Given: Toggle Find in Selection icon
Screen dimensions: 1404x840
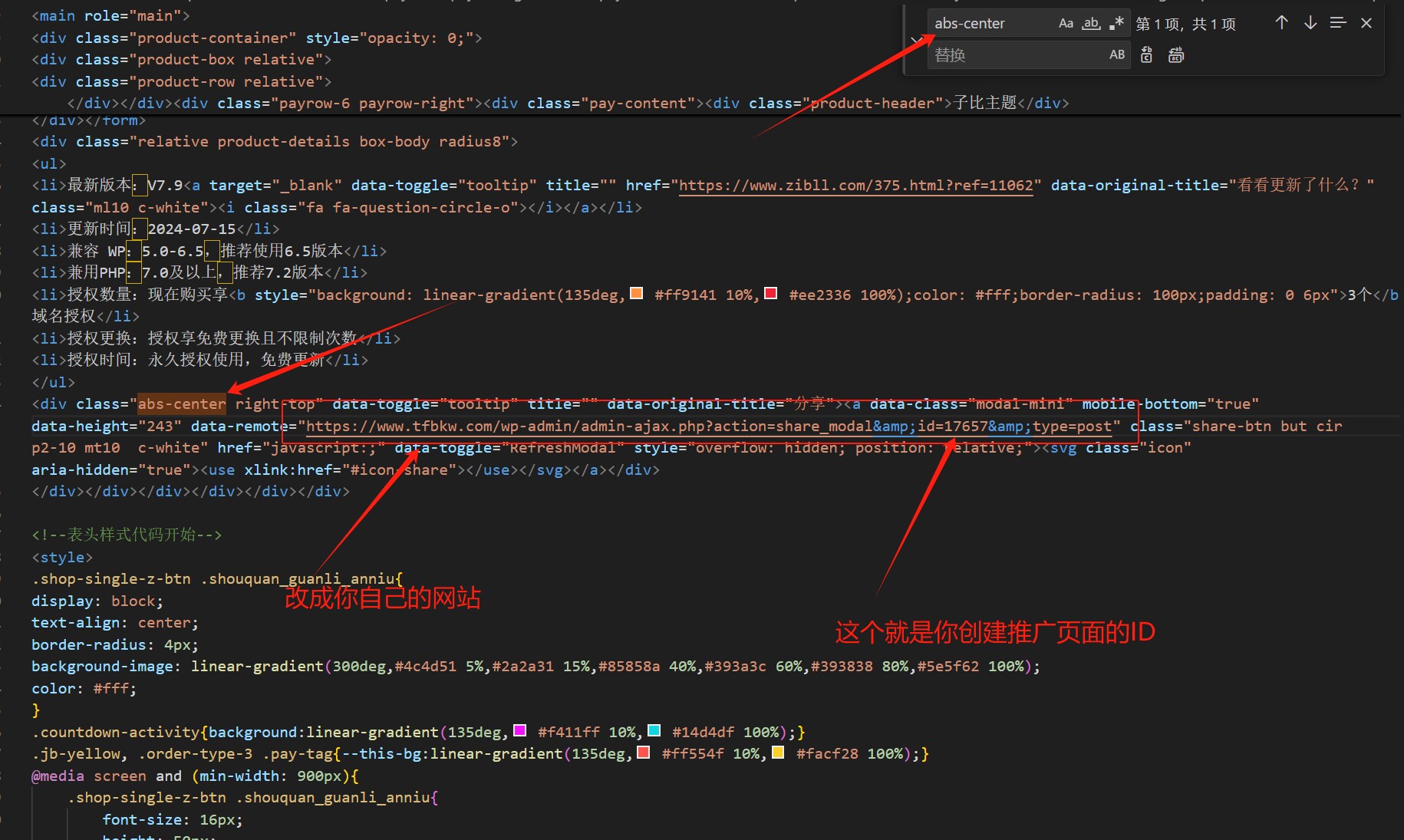Looking at the screenshot, I should pos(1338,23).
